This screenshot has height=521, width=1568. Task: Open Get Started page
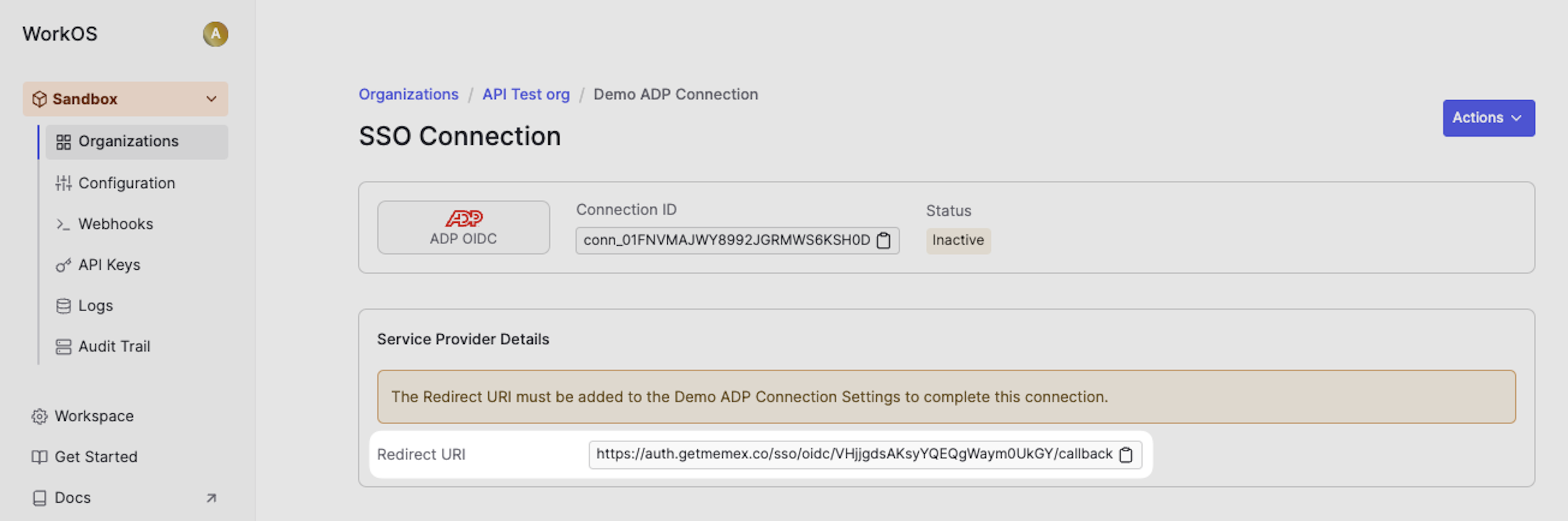pyautogui.click(x=96, y=457)
